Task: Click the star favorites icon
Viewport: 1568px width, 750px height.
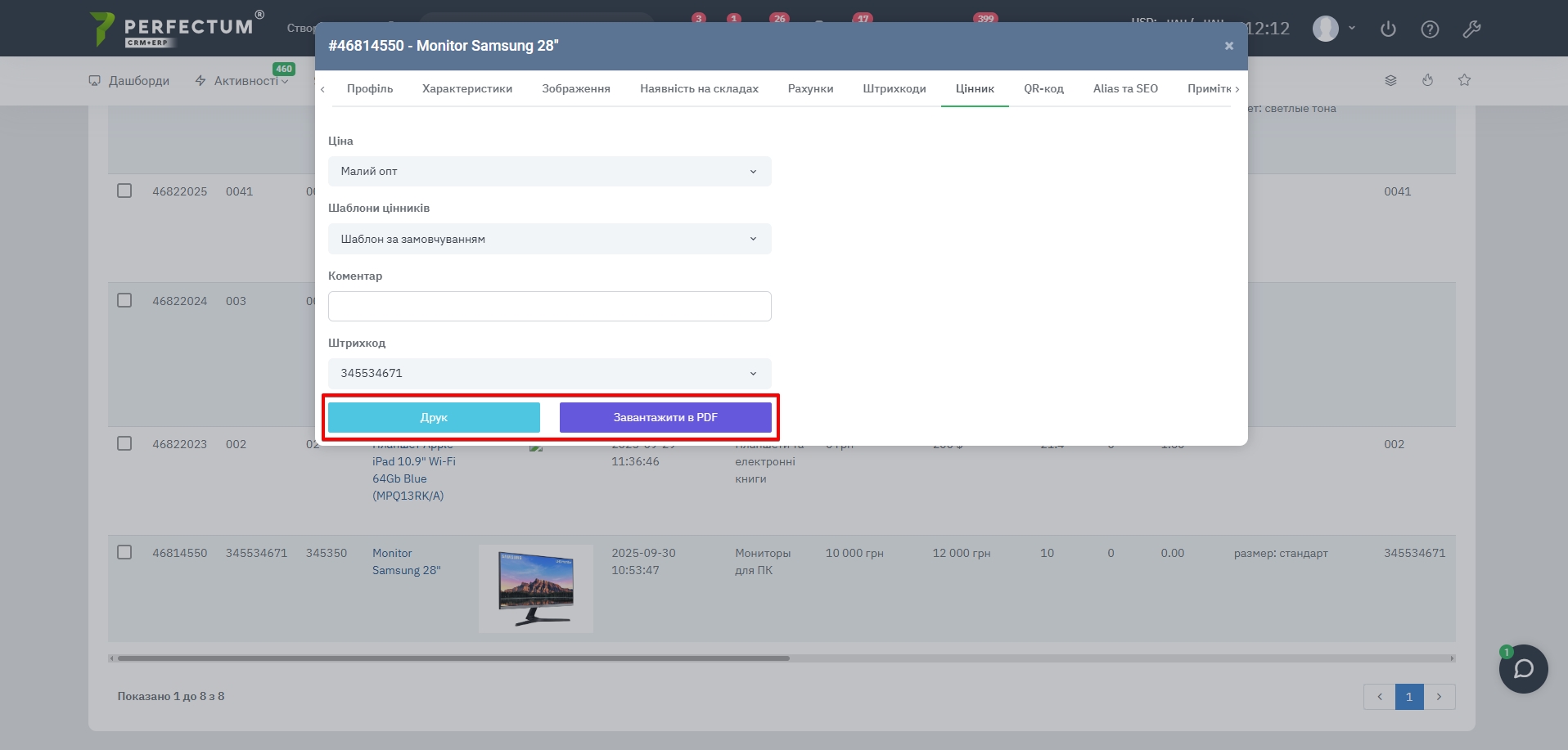Action: (1464, 80)
